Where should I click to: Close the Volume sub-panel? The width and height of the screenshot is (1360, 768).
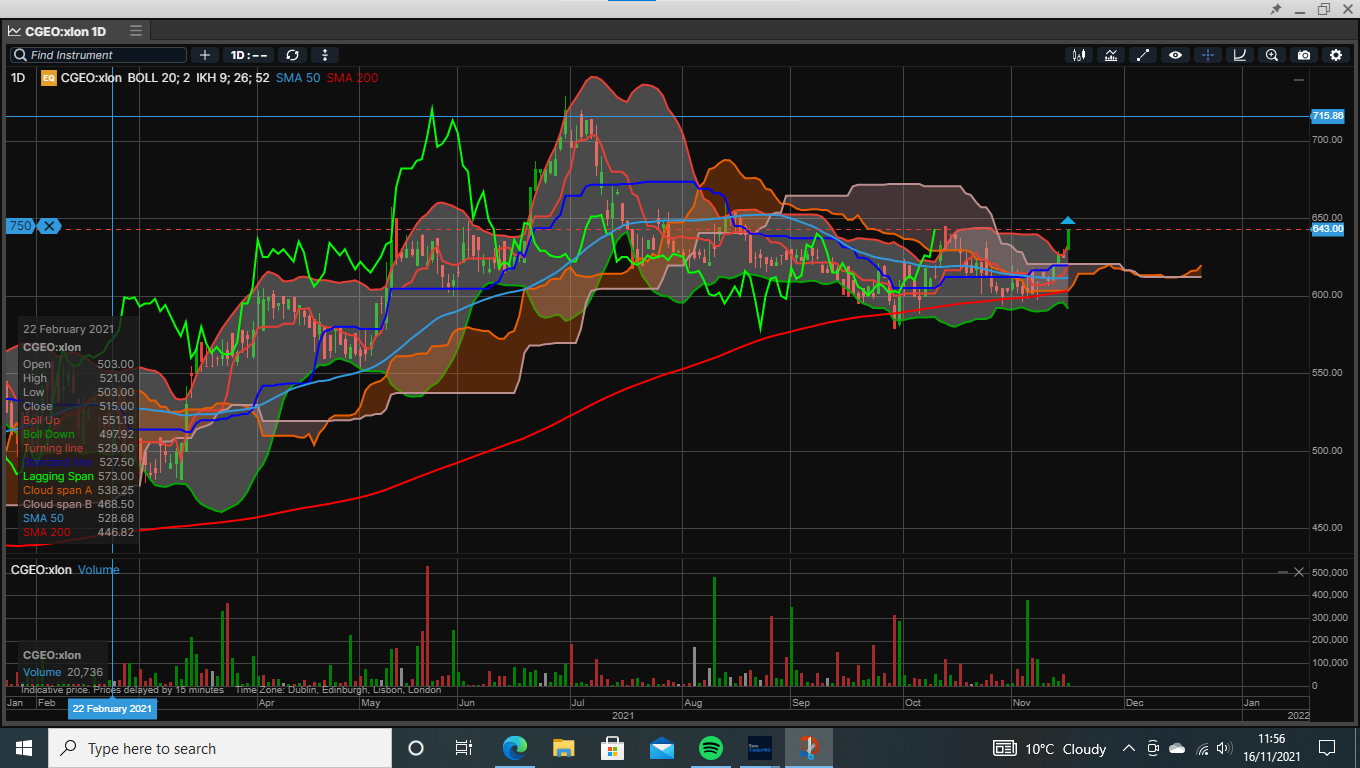[x=1299, y=572]
